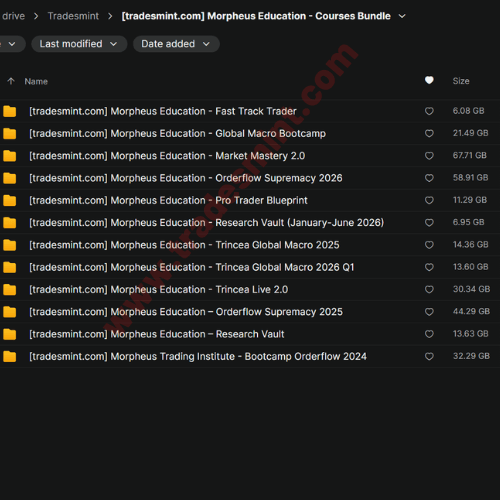This screenshot has width=500, height=500.
Task: Go to the drive breadcrumb root
Action: tap(13, 16)
